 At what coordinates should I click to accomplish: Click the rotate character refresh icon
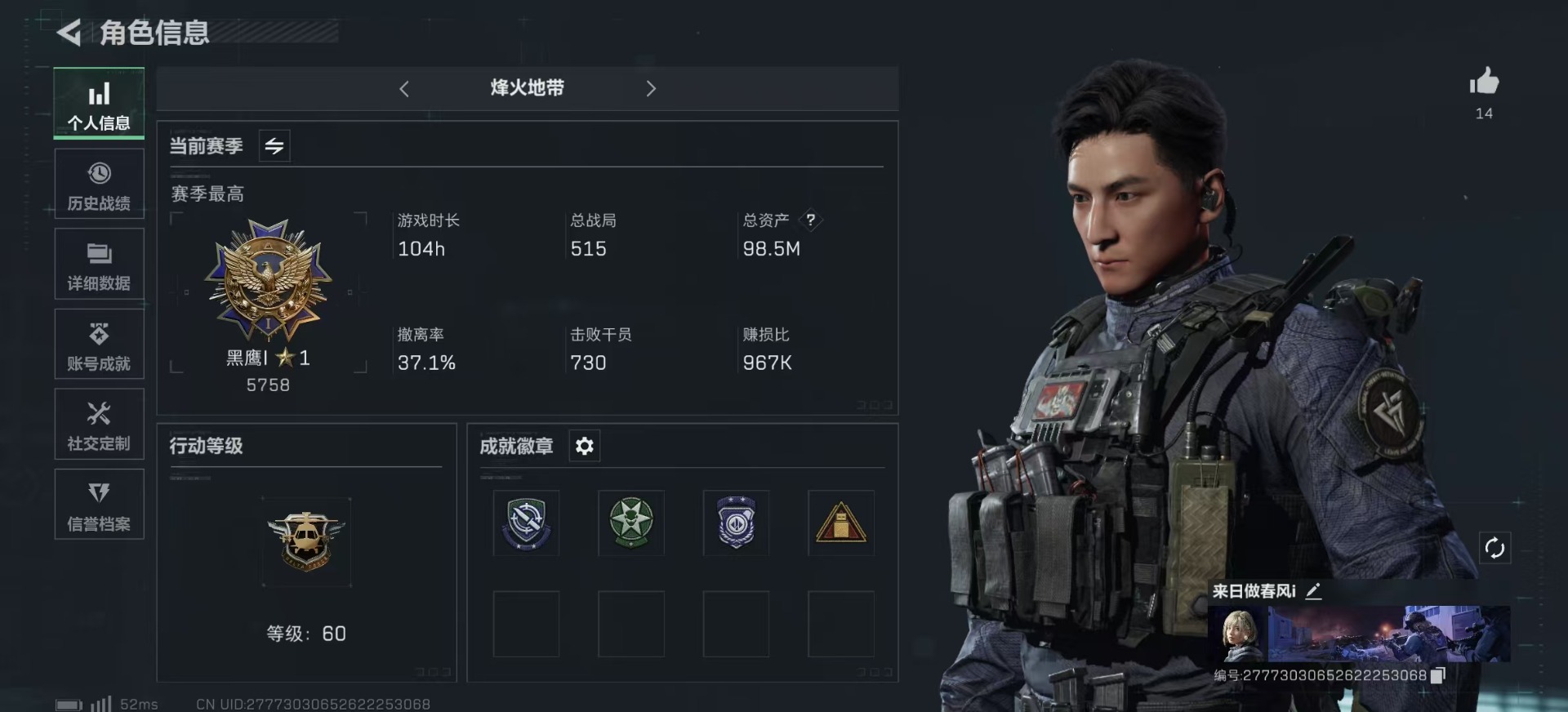tap(1494, 548)
